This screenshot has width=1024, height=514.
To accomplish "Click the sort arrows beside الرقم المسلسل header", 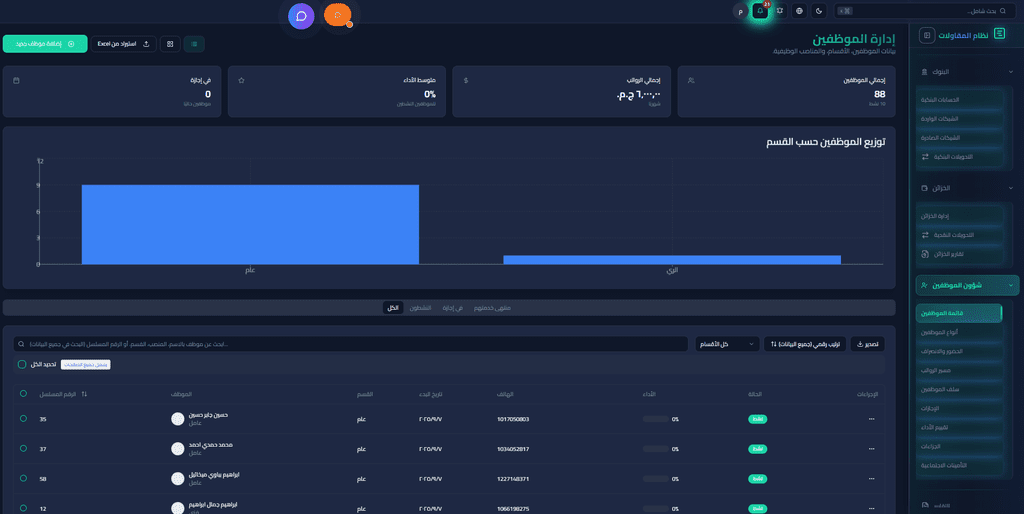I will coord(84,394).
